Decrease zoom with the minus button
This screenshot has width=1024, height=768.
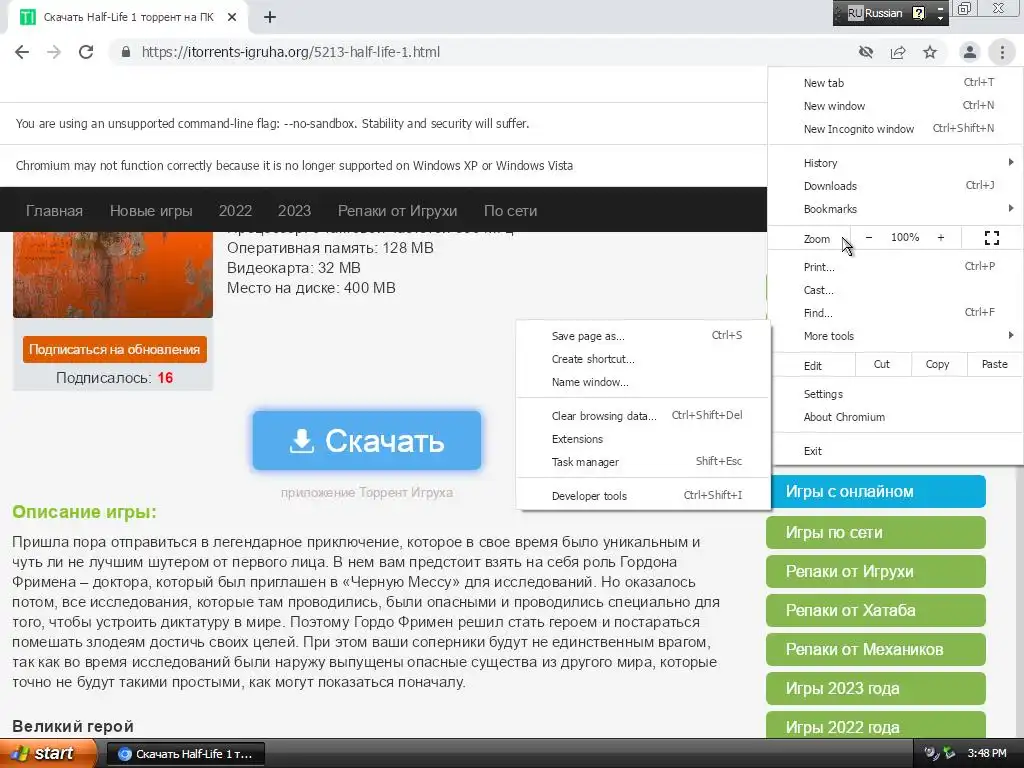[x=869, y=238]
